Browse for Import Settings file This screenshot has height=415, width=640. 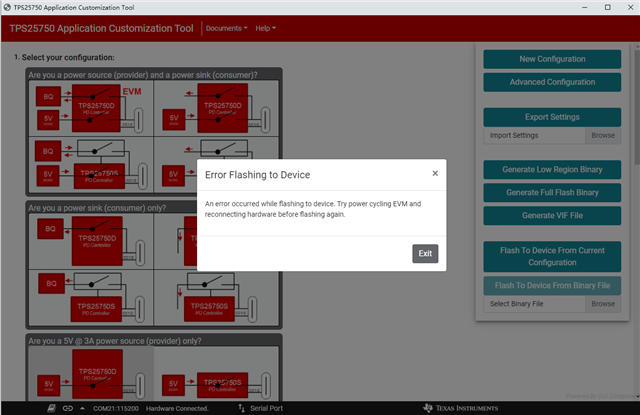[603, 135]
